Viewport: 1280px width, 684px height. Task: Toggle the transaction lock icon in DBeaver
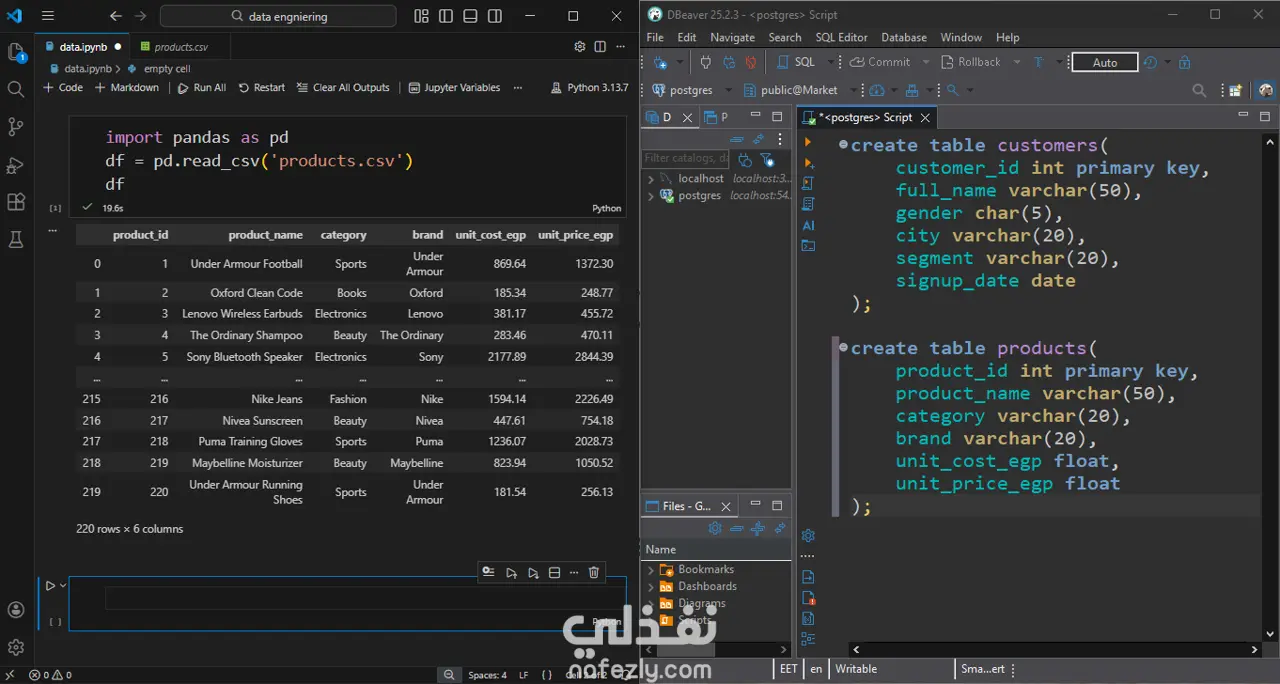point(1185,62)
